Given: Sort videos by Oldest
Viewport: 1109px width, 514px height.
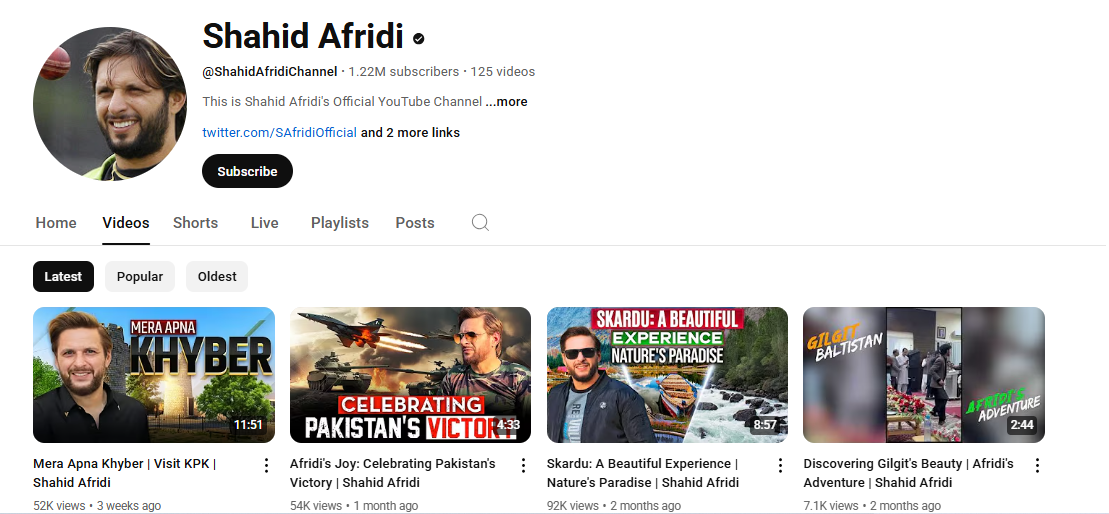Looking at the screenshot, I should [217, 276].
